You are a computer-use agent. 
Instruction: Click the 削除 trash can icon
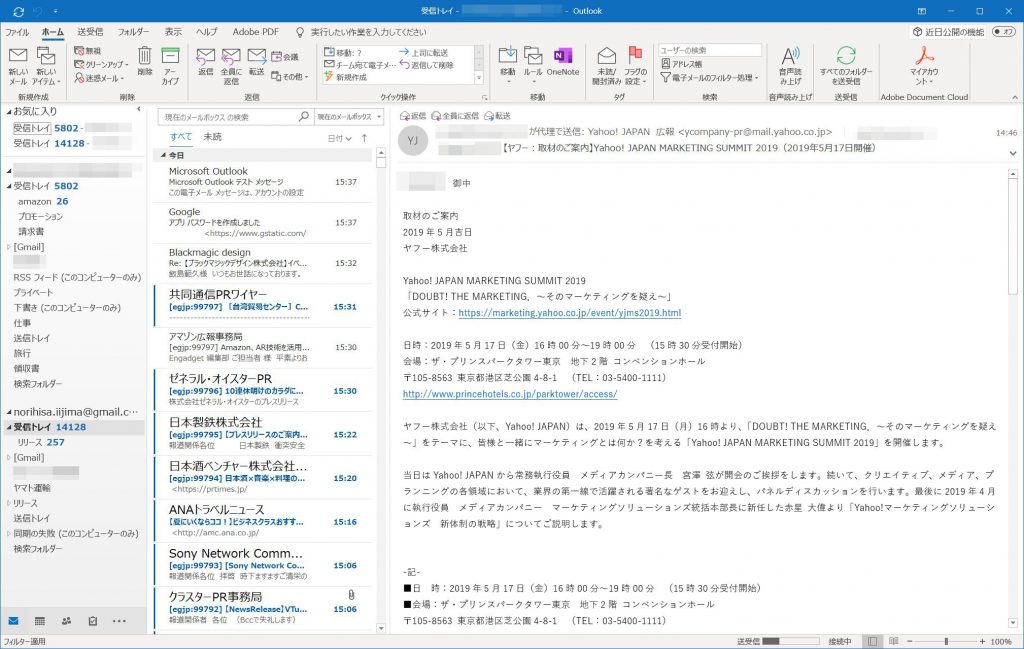point(145,57)
